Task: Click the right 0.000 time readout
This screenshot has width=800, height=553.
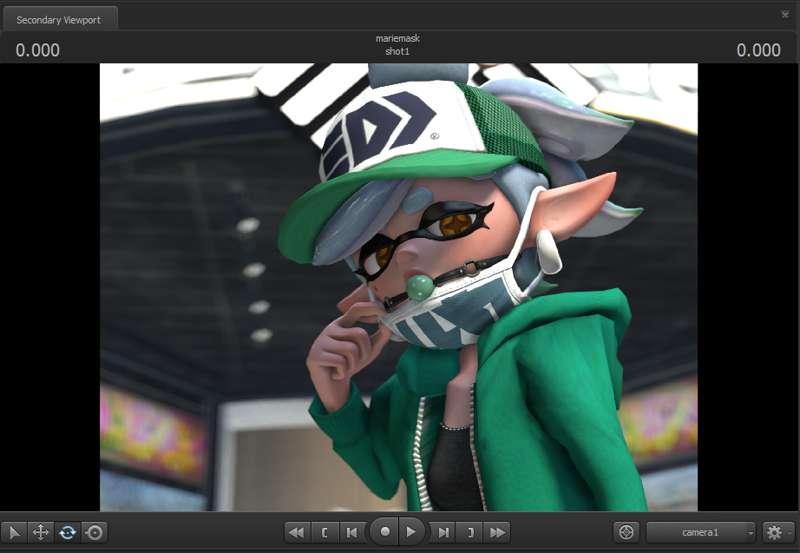Action: (x=758, y=50)
